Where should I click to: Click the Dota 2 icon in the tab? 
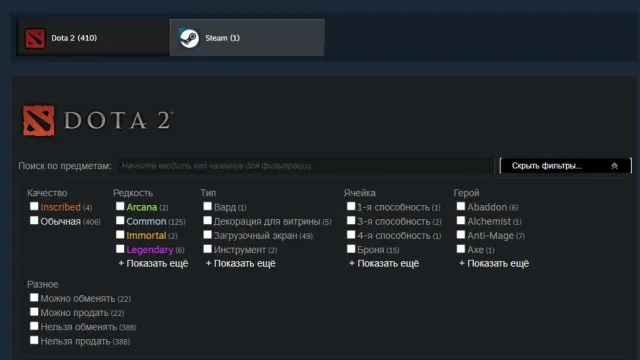[x=35, y=38]
